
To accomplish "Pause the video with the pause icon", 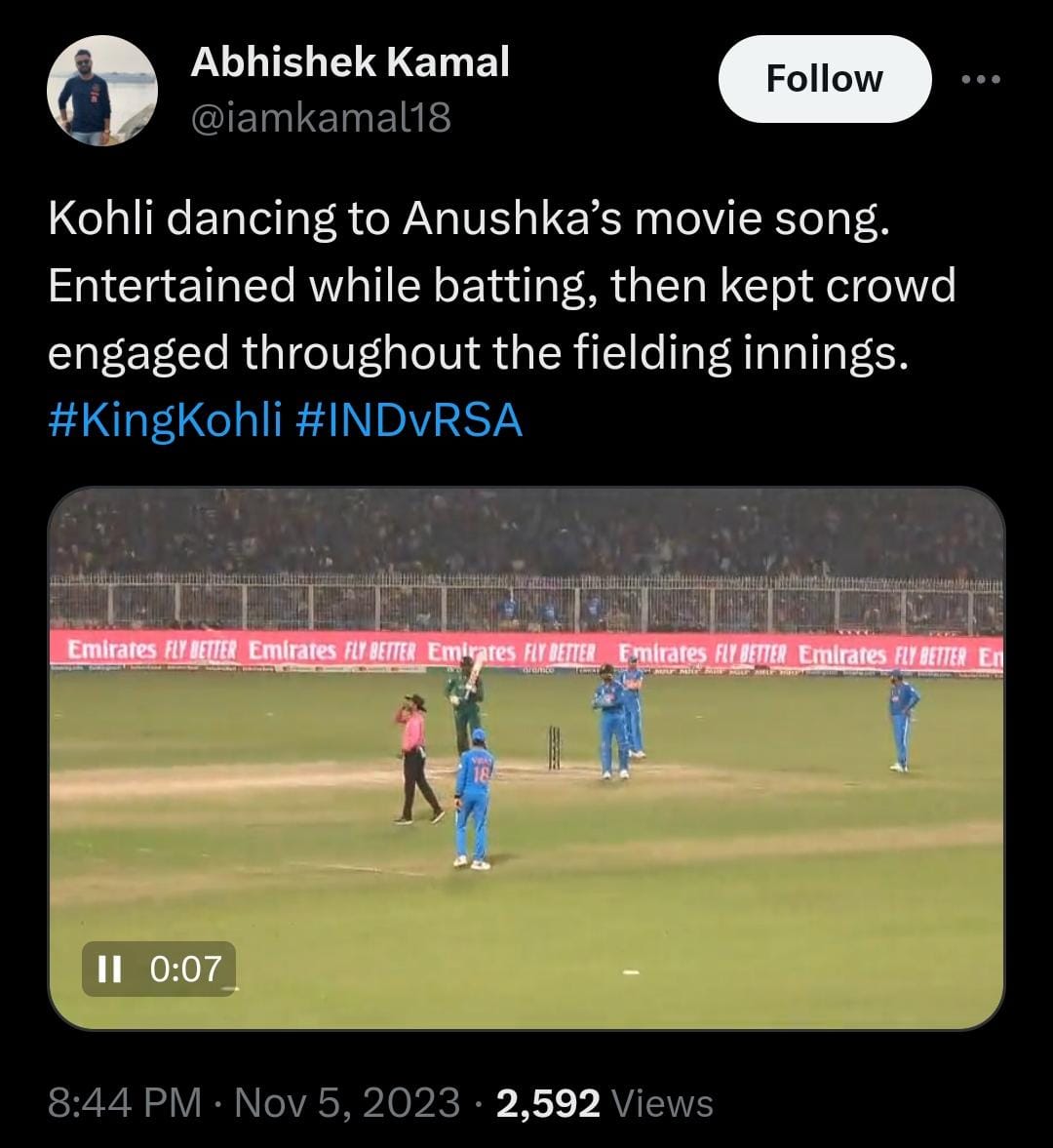I will (109, 969).
